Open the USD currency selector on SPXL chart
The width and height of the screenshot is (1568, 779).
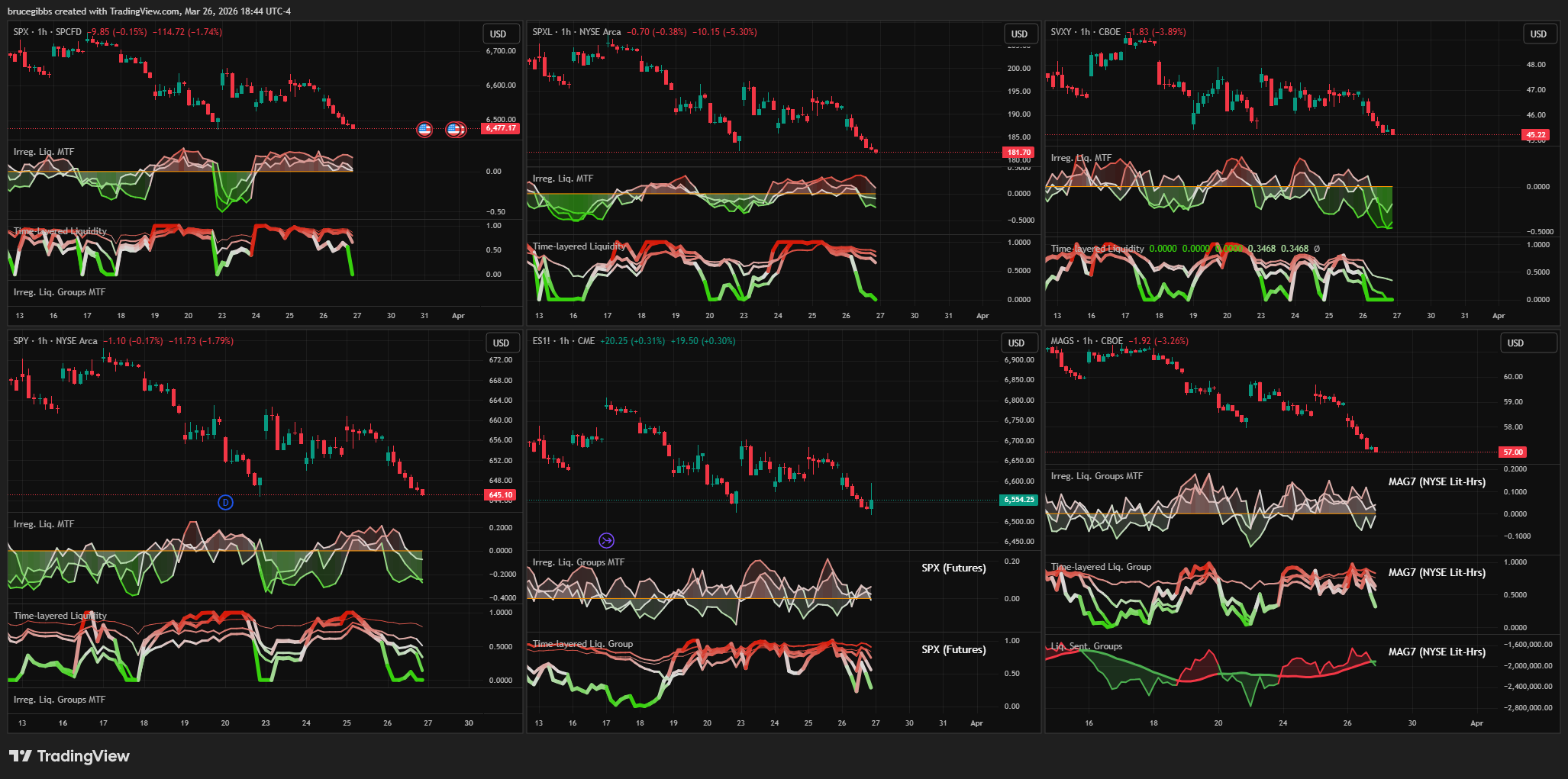1019,34
